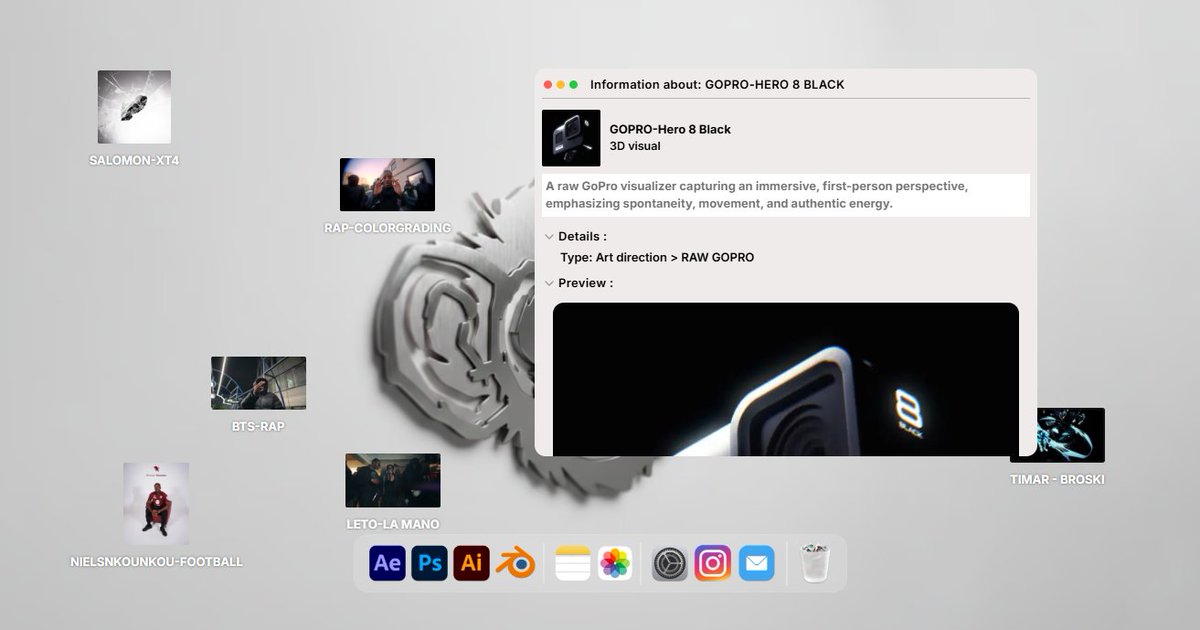Open SALOMON-XT4 desktop thumbnail

pyautogui.click(x=134, y=107)
